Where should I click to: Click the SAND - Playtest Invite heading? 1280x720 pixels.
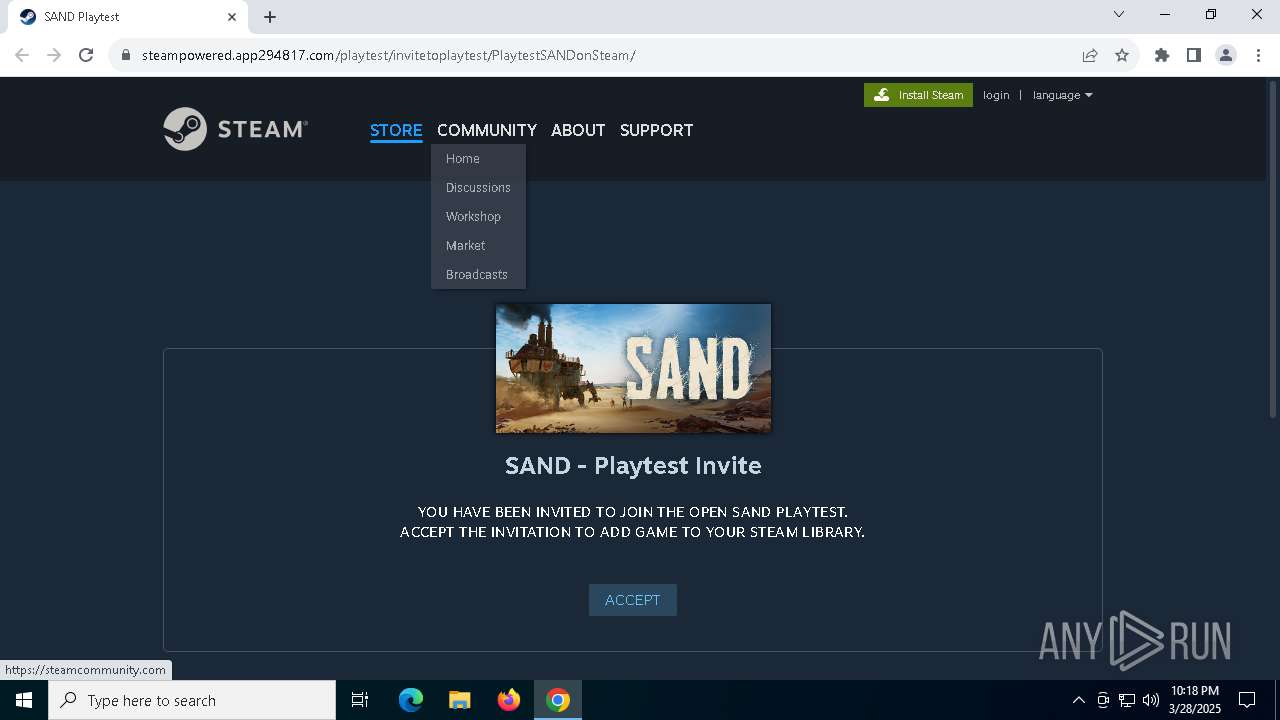pos(633,465)
